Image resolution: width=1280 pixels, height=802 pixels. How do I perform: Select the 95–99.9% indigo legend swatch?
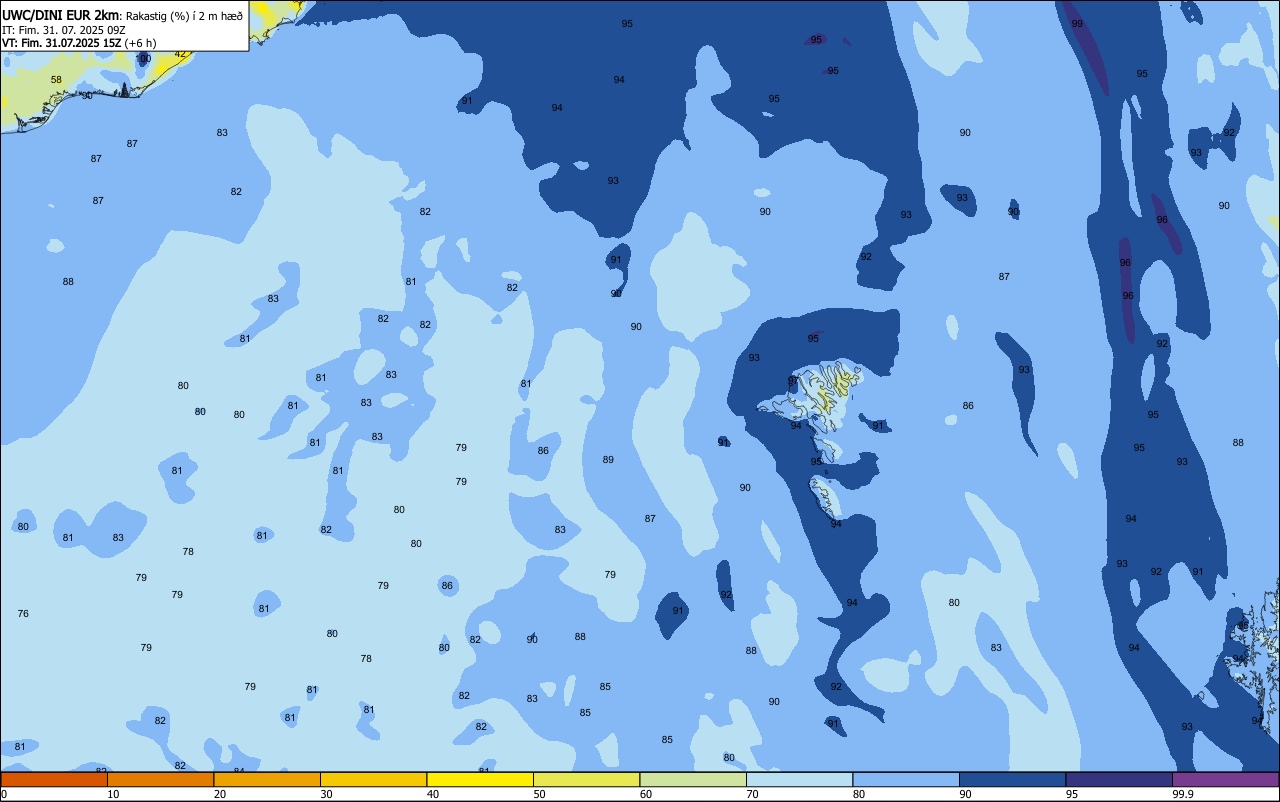point(1119,779)
